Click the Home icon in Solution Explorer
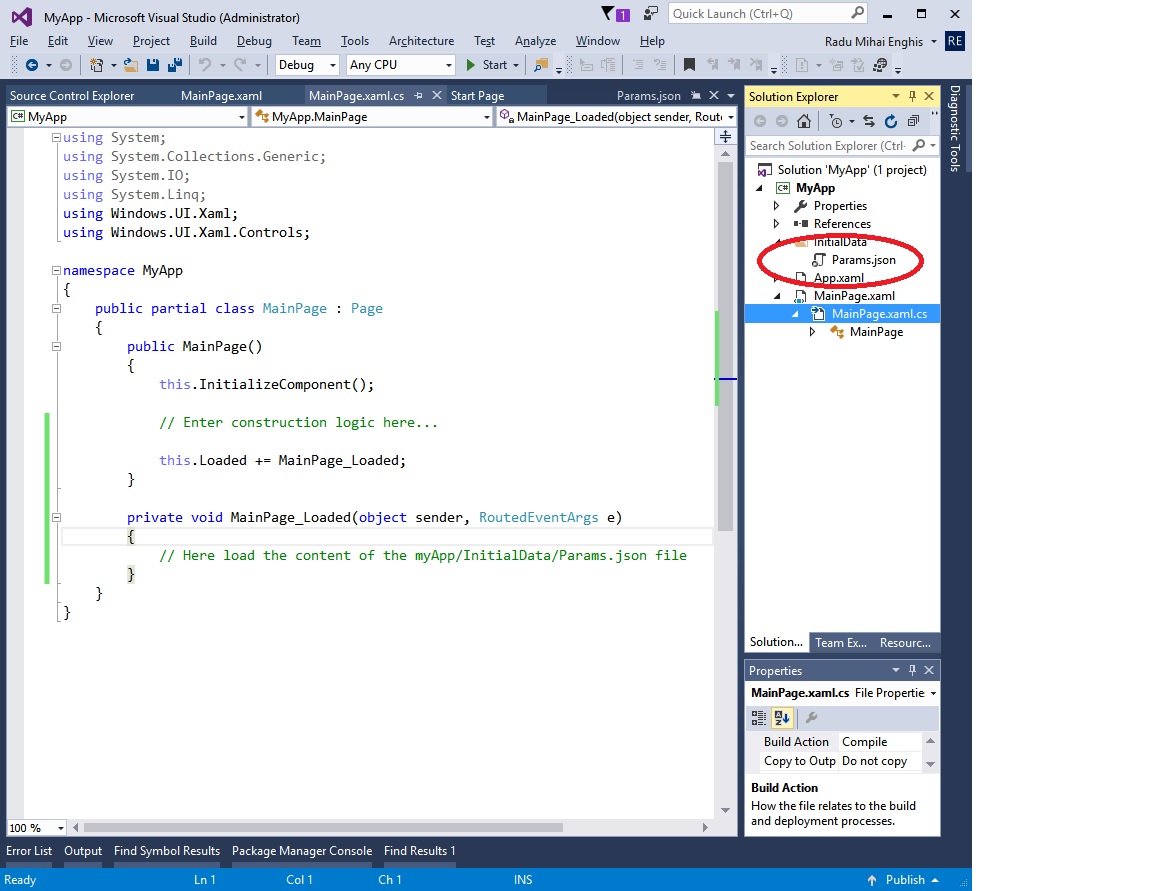 [804, 121]
